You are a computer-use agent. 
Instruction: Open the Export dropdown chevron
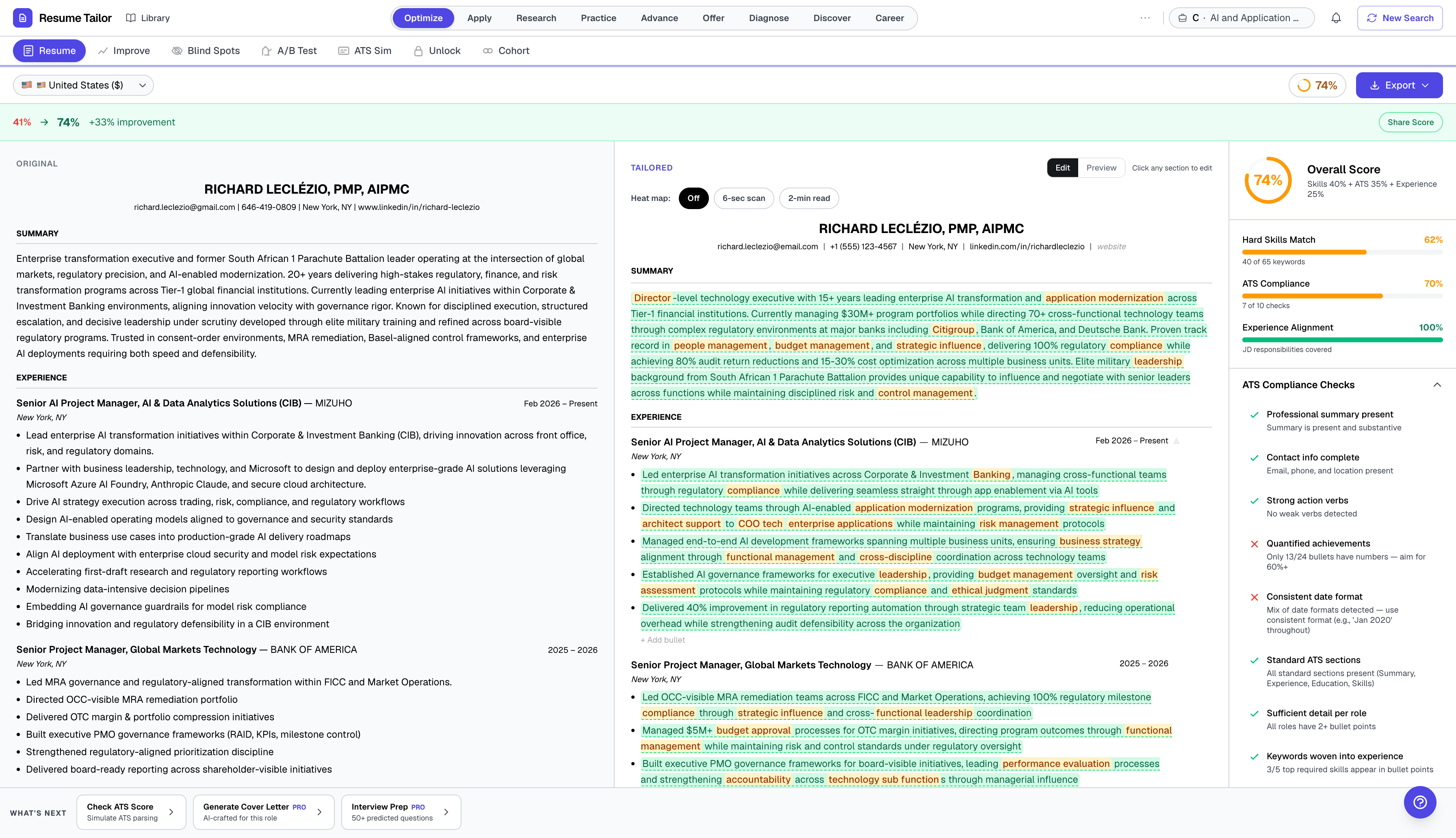1425,85
